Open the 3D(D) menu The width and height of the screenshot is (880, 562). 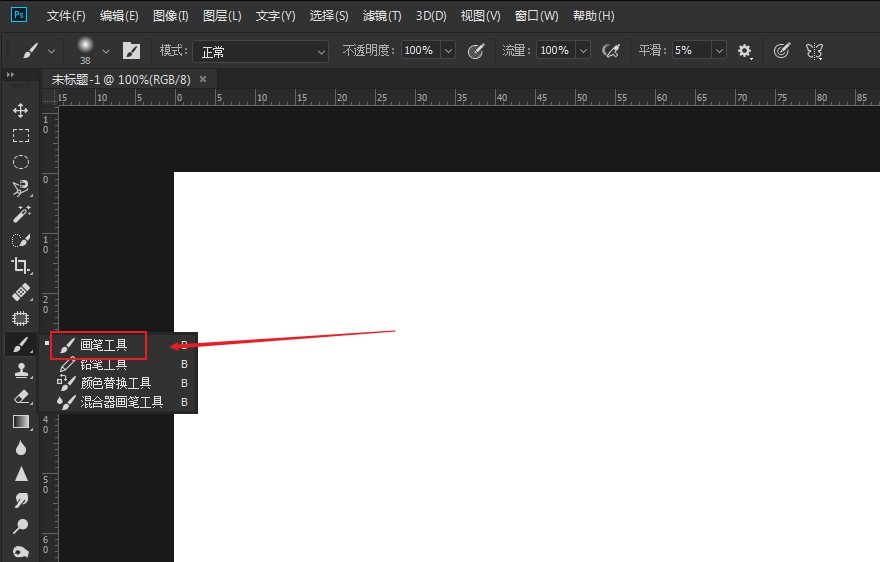[431, 16]
